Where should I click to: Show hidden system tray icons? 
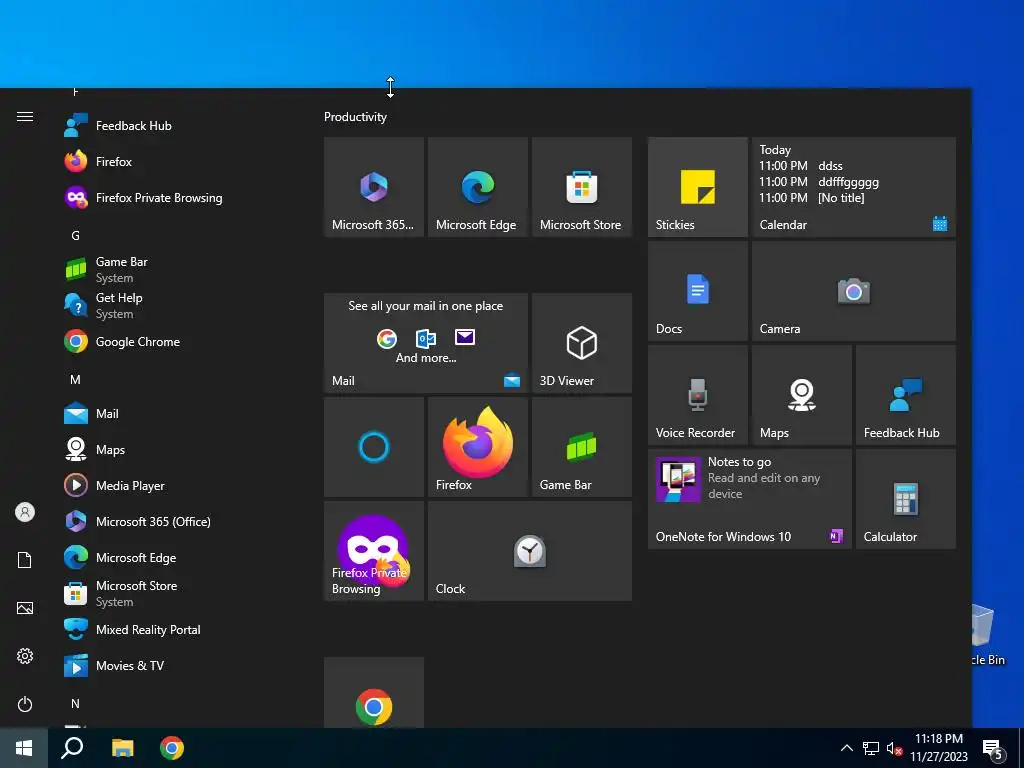[x=846, y=748]
